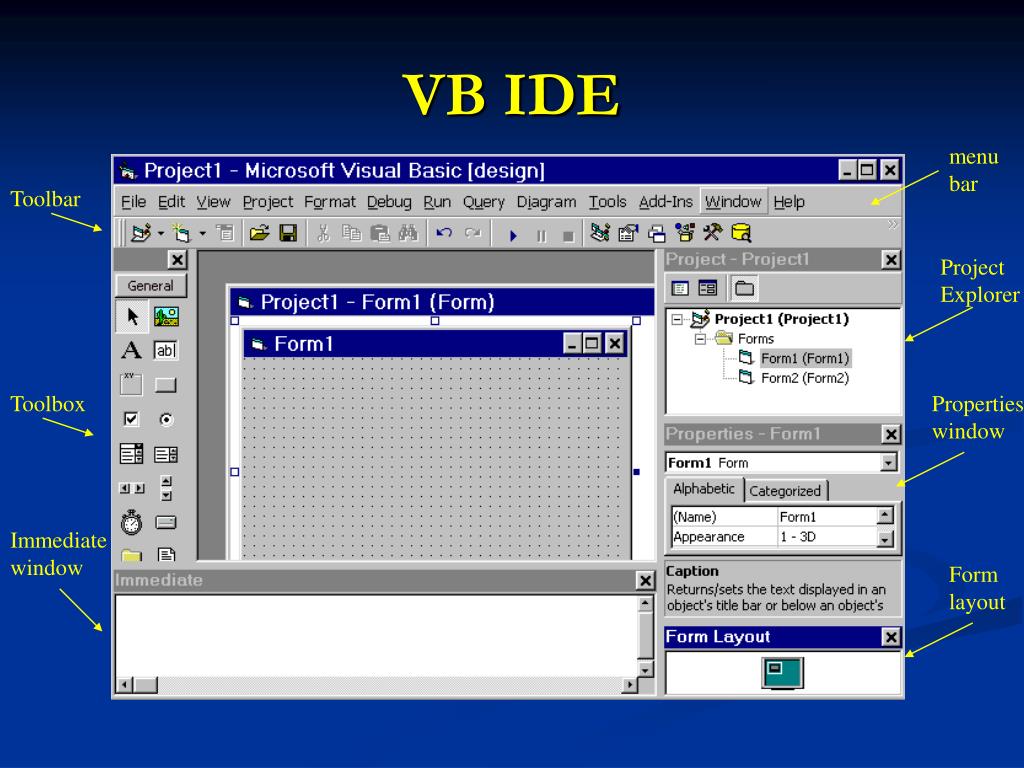Viewport: 1024px width, 768px height.
Task: Toggle Folders in the Project Explorer
Action: (x=744, y=288)
